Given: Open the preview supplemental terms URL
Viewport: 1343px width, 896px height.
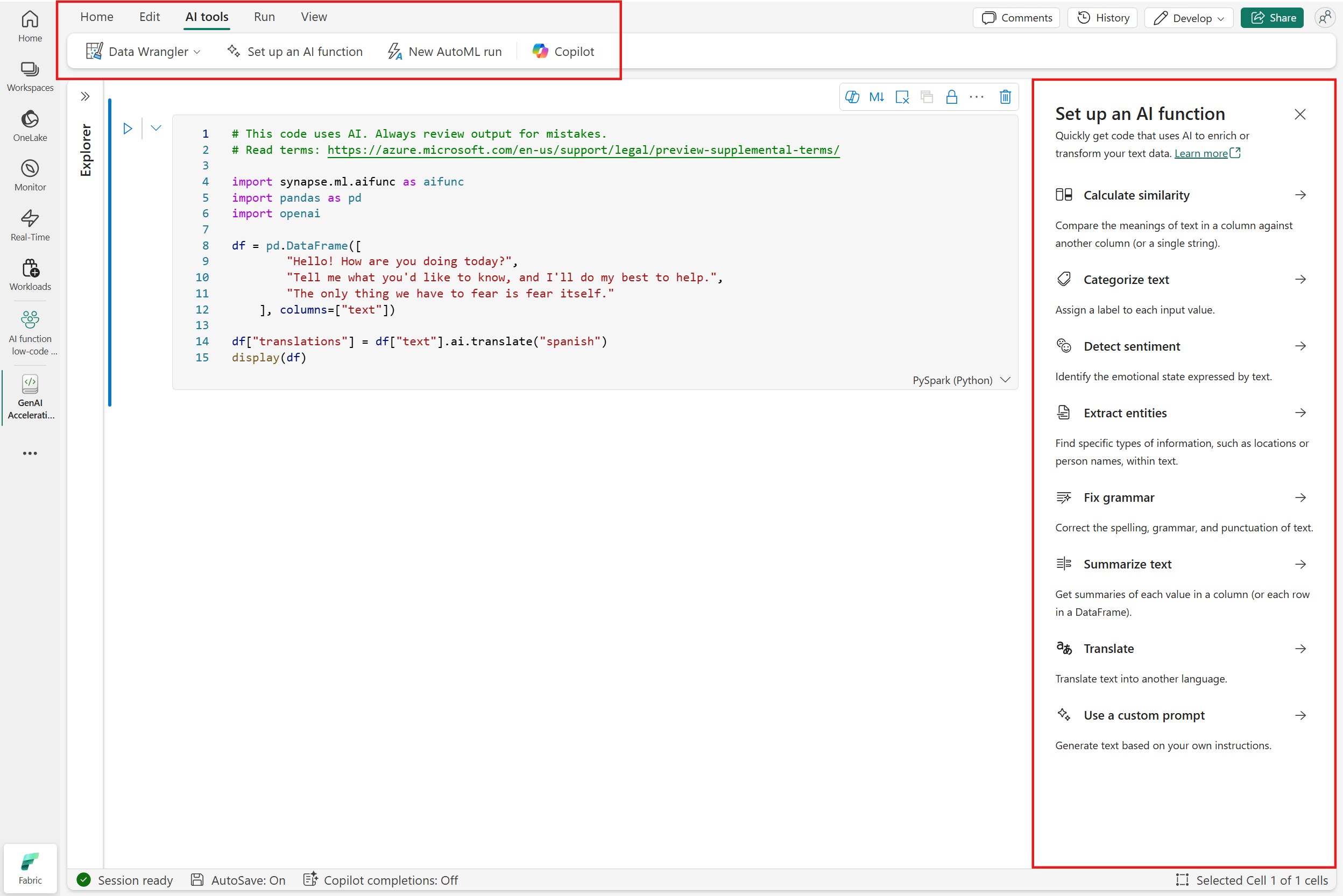Looking at the screenshot, I should [583, 150].
